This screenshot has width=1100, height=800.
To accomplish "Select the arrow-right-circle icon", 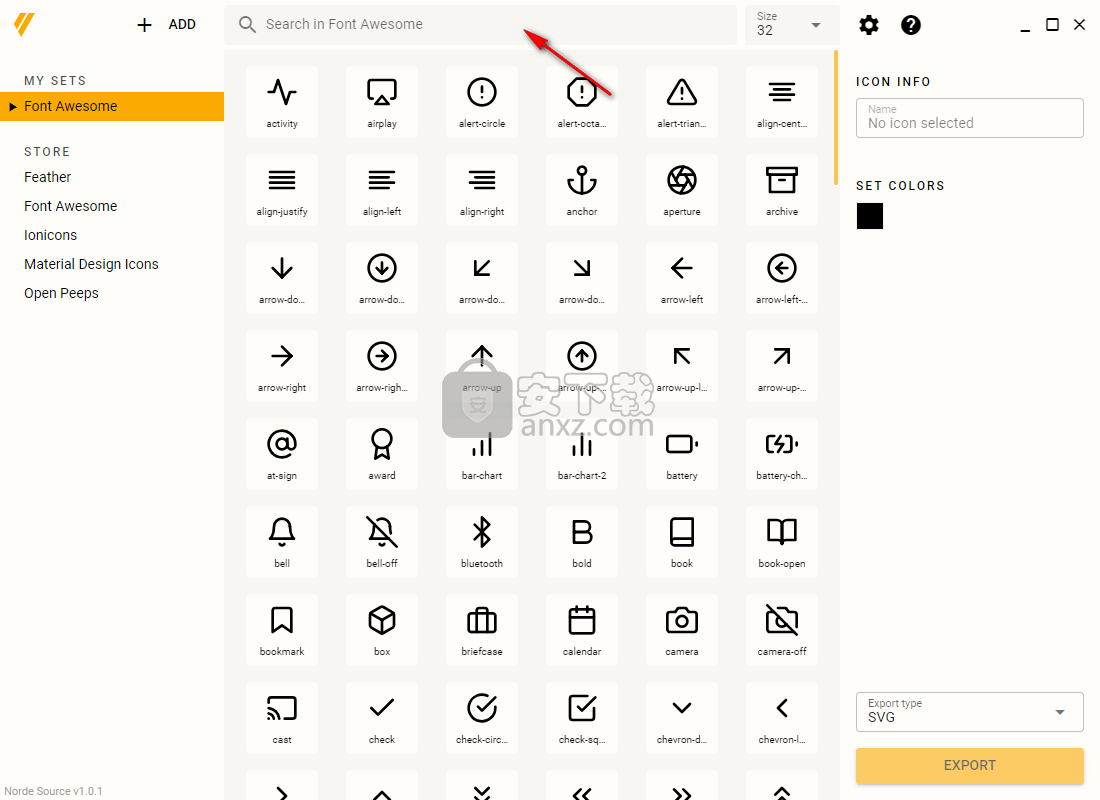I will pos(382,366).
